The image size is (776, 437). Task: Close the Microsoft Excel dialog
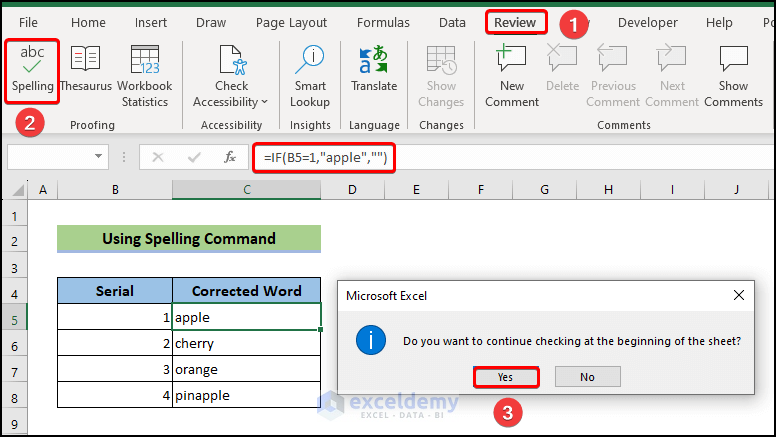pos(738,295)
